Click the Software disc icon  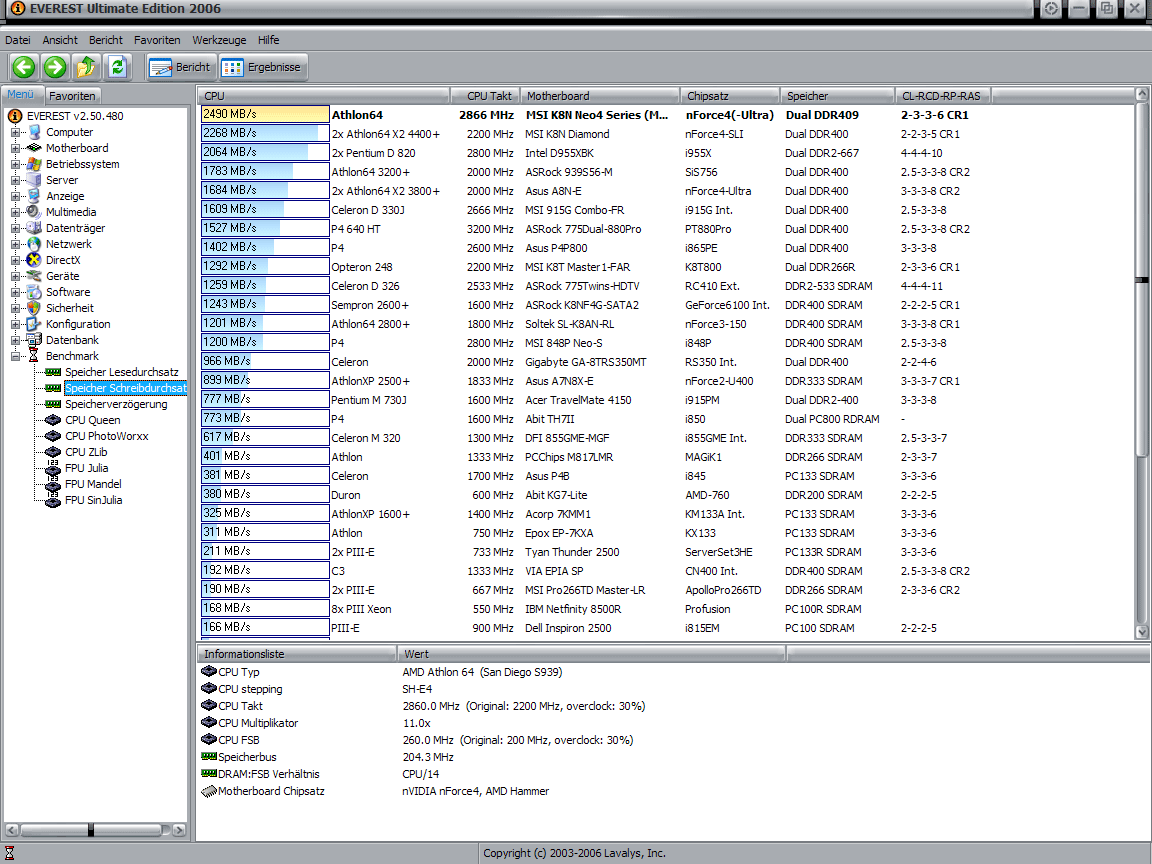coord(34,292)
